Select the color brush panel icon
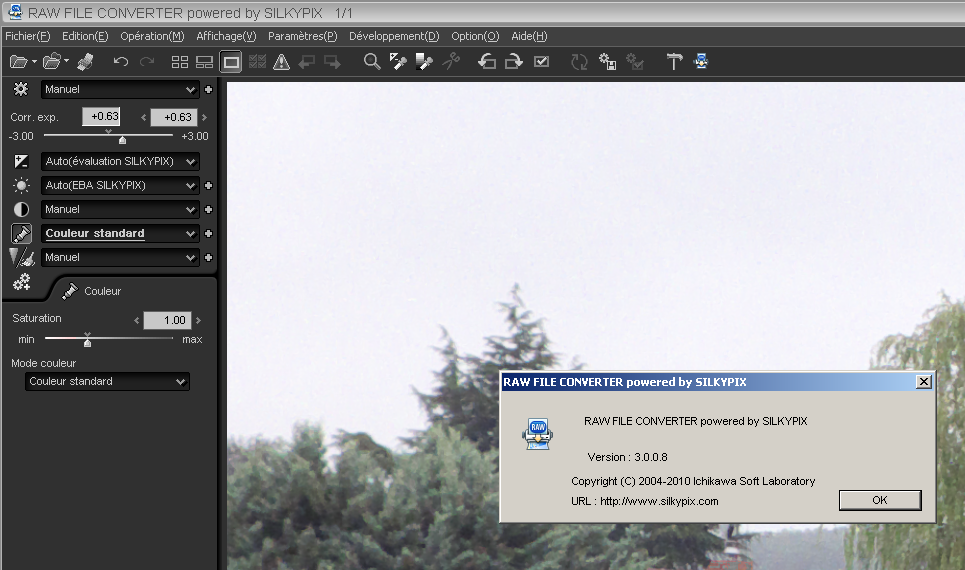965x570 pixels. (22, 233)
